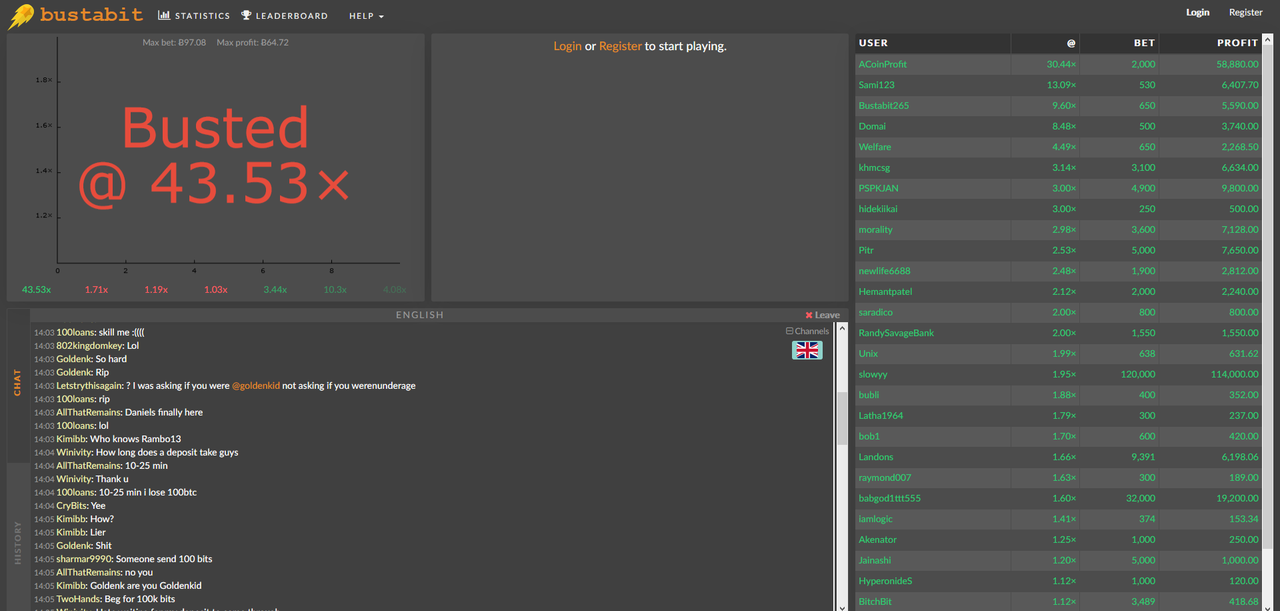The width and height of the screenshot is (1280, 611).
Task: Open player Hyperonide5 in the table
Action: 885,581
